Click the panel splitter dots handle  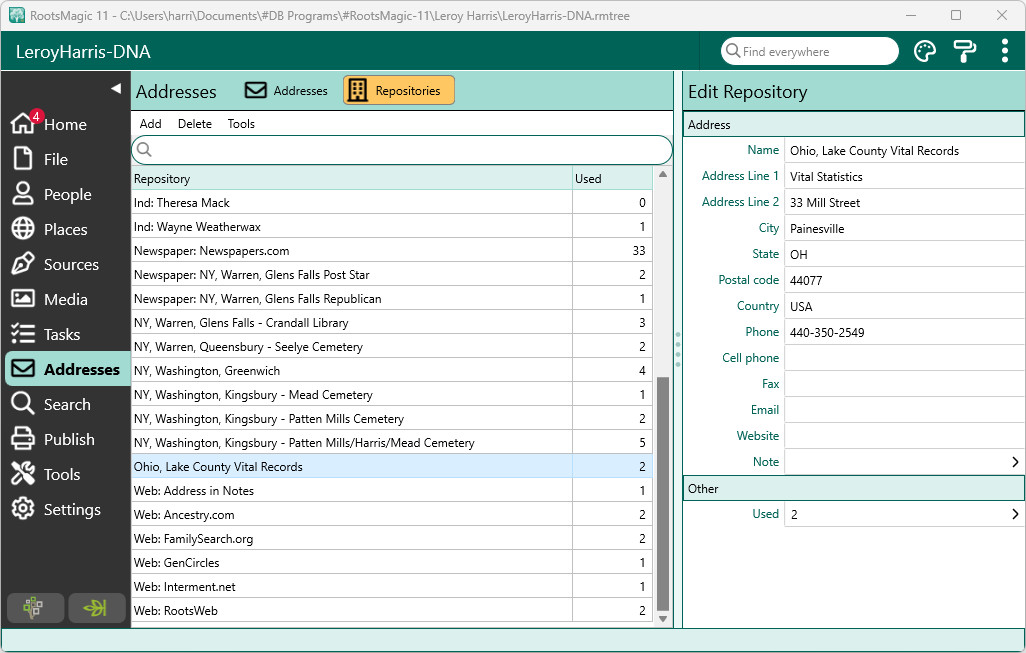point(678,349)
